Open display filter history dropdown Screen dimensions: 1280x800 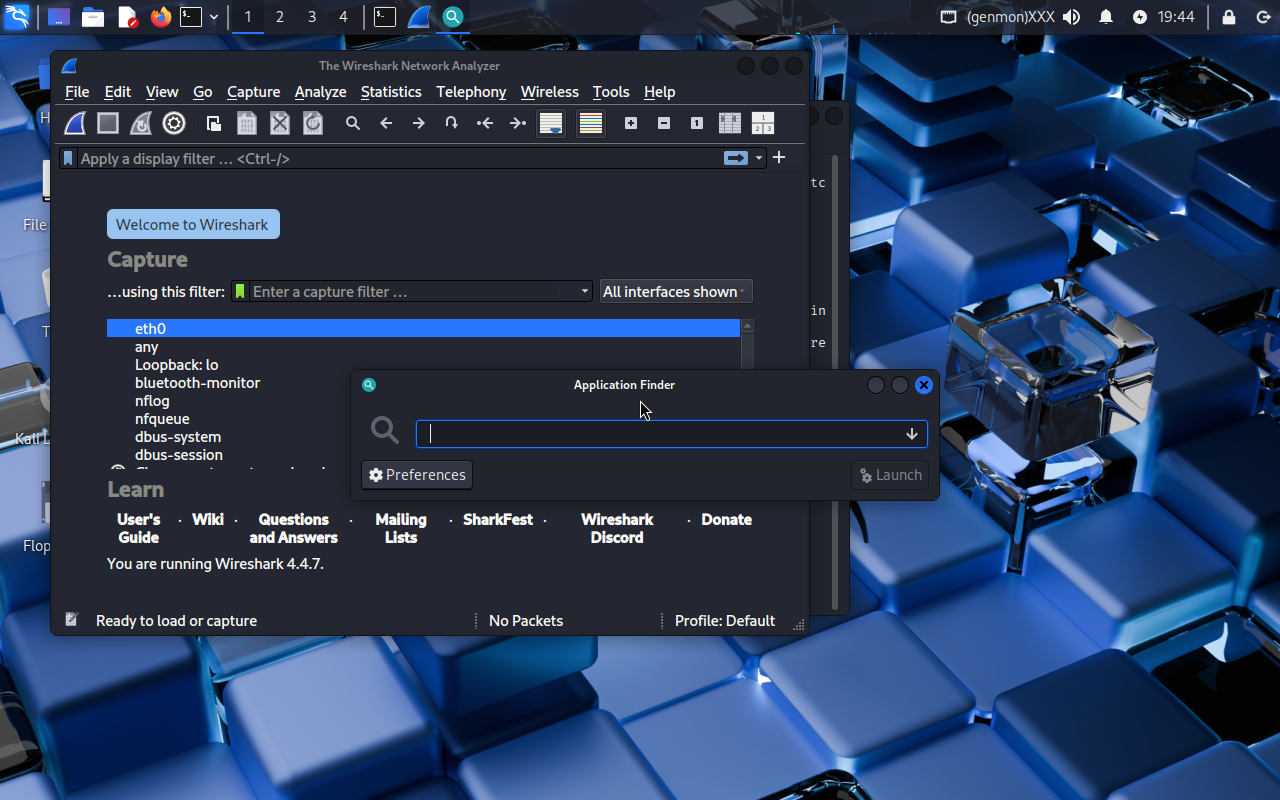click(x=759, y=158)
